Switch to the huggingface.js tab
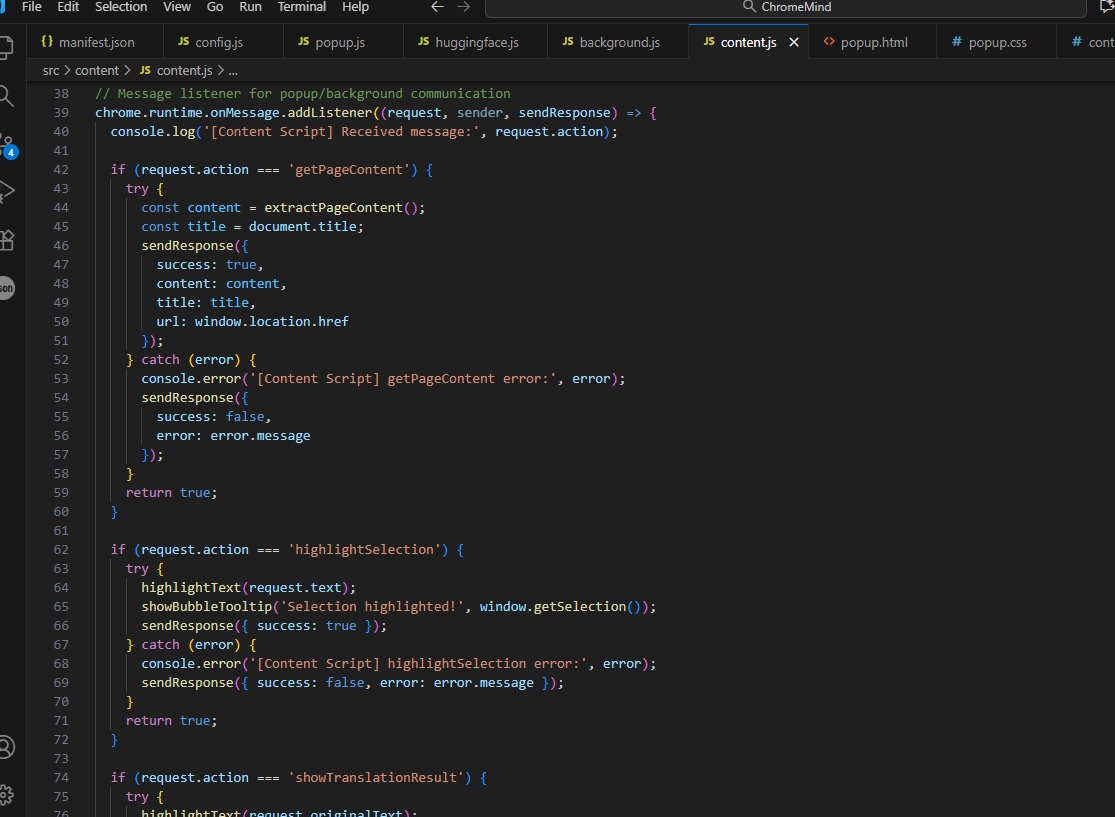Viewport: 1115px width, 817px height. 476,42
